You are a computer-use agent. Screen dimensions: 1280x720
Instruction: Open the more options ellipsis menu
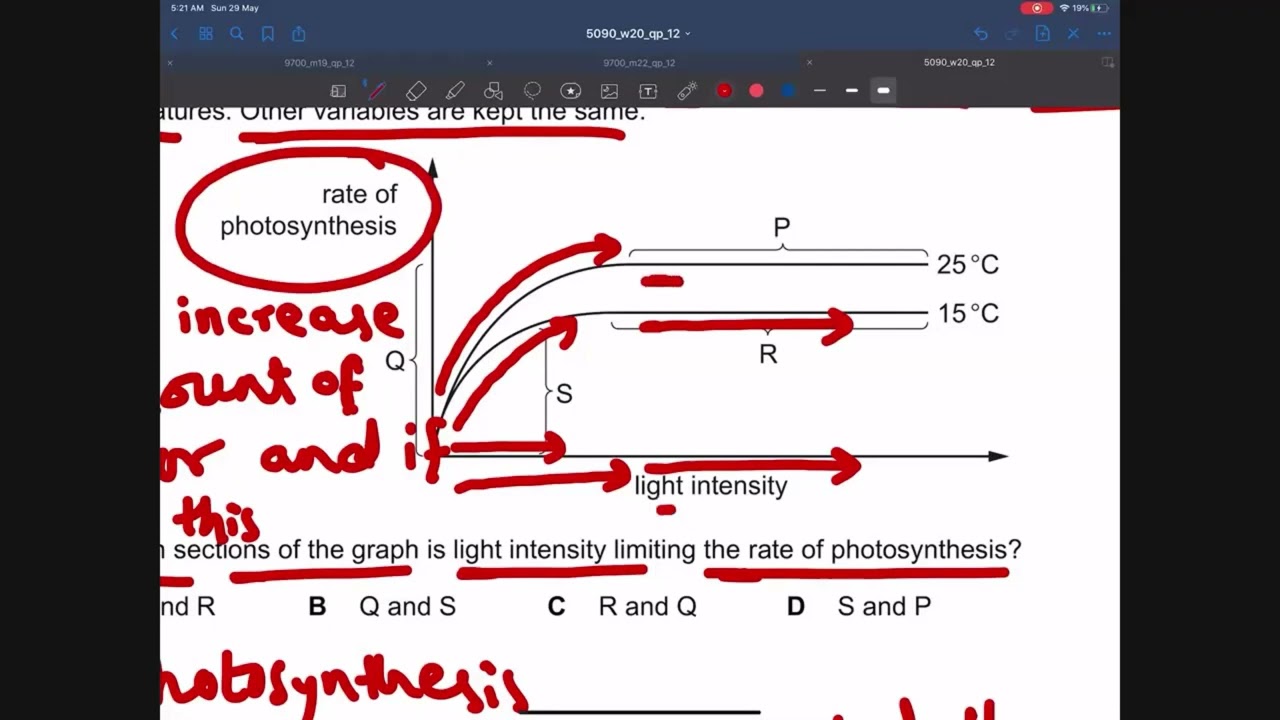(1104, 34)
